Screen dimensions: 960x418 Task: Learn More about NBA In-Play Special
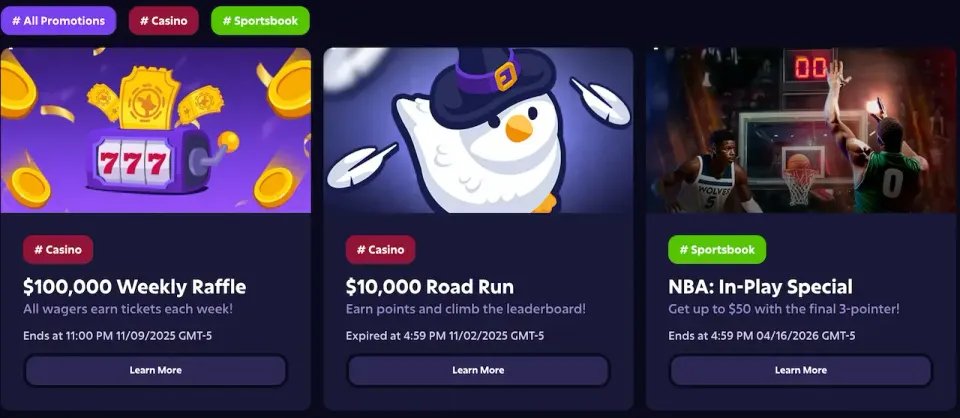pos(801,370)
